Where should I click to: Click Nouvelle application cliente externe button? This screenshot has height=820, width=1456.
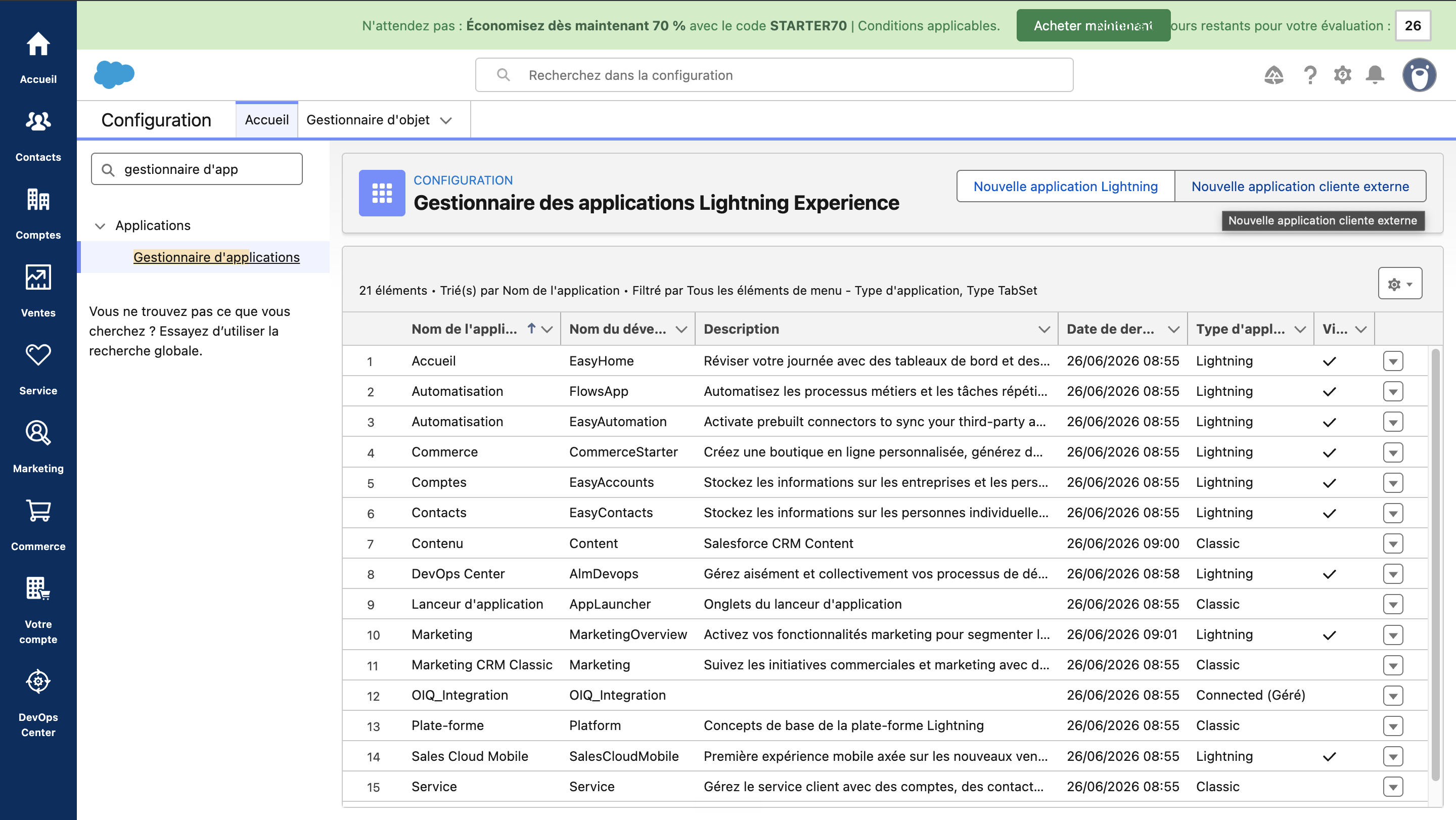(1300, 187)
